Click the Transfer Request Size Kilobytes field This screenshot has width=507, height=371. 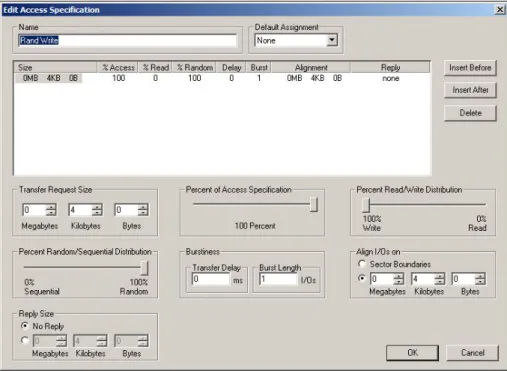click(80, 210)
